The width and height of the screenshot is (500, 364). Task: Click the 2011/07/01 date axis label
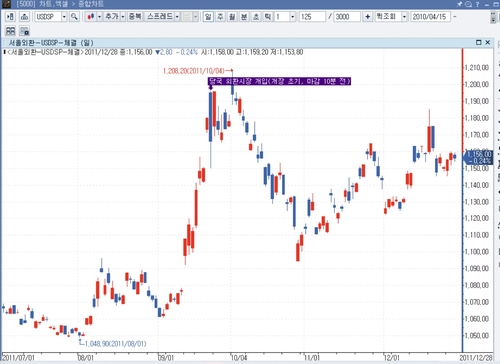[18, 358]
